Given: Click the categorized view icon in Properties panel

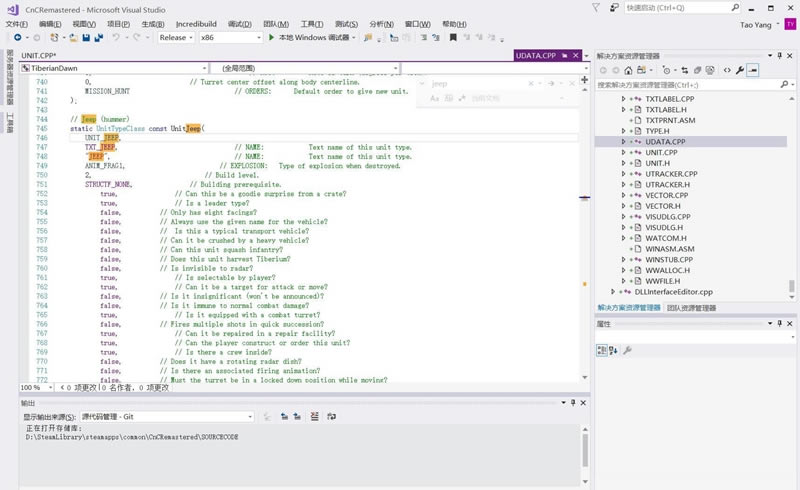Looking at the screenshot, I should 602,350.
